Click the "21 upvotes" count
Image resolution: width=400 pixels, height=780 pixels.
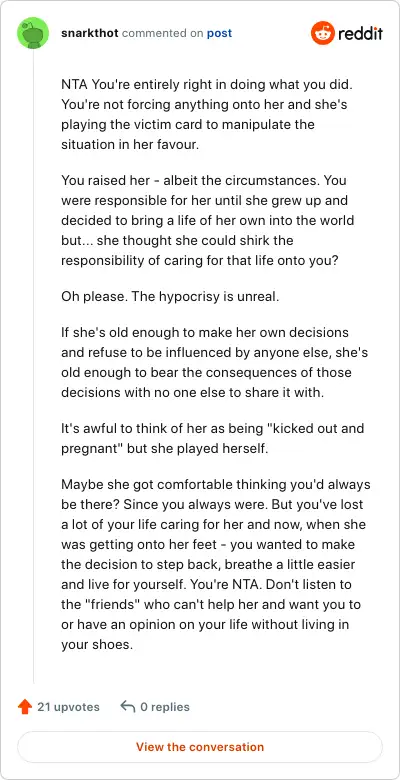[x=68, y=707]
